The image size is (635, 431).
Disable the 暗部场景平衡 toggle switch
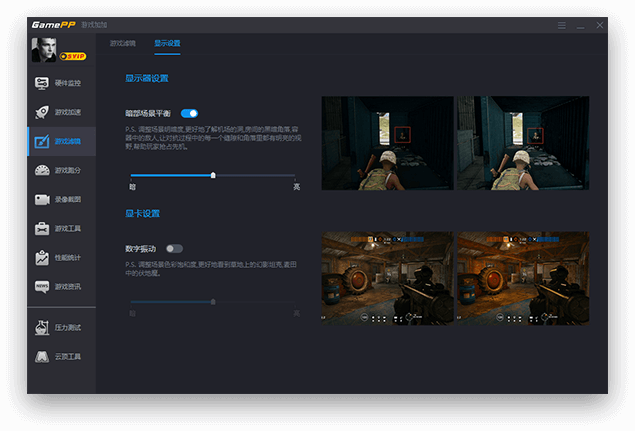click(x=189, y=114)
